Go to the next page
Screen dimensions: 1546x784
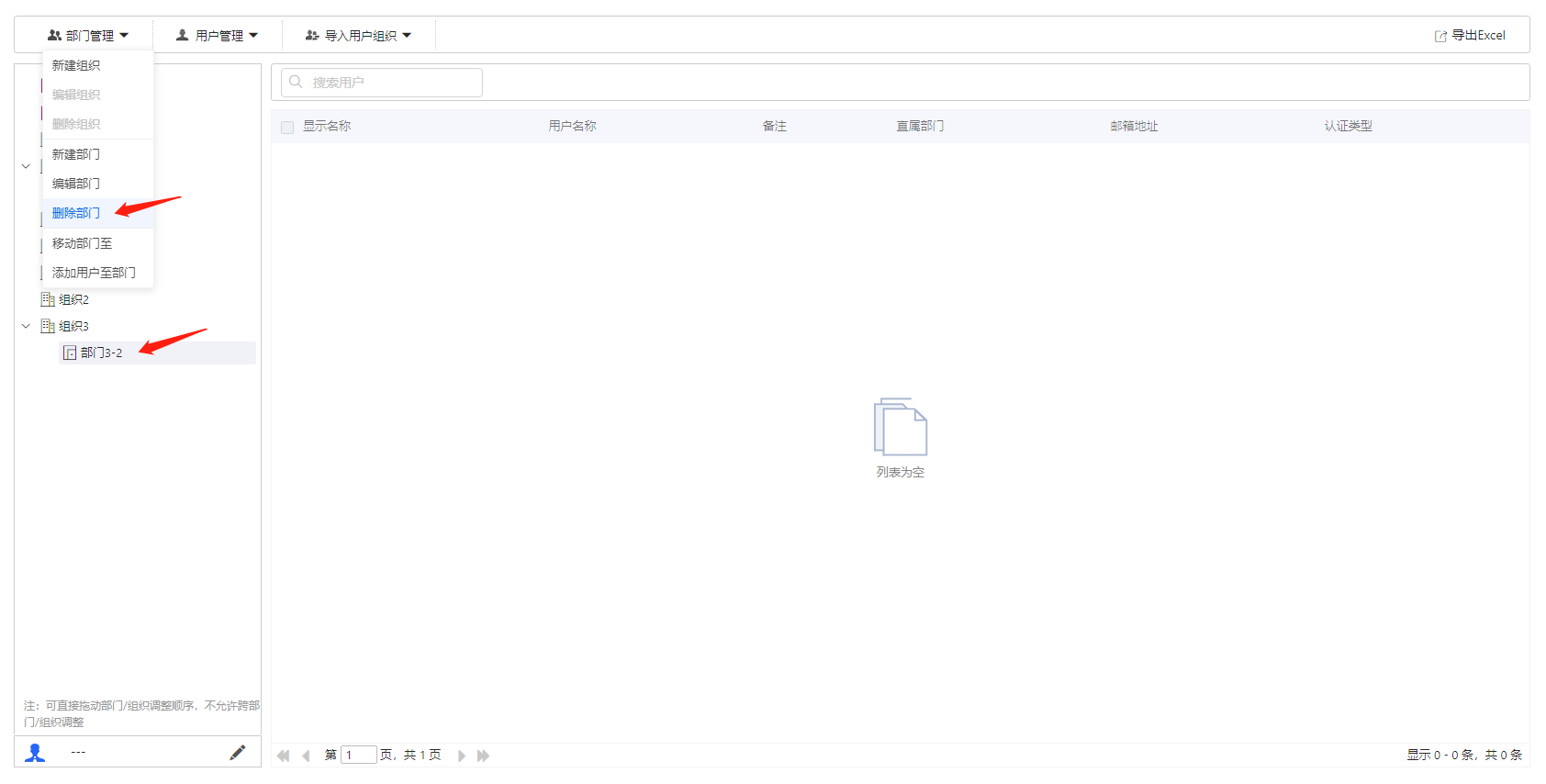point(462,756)
